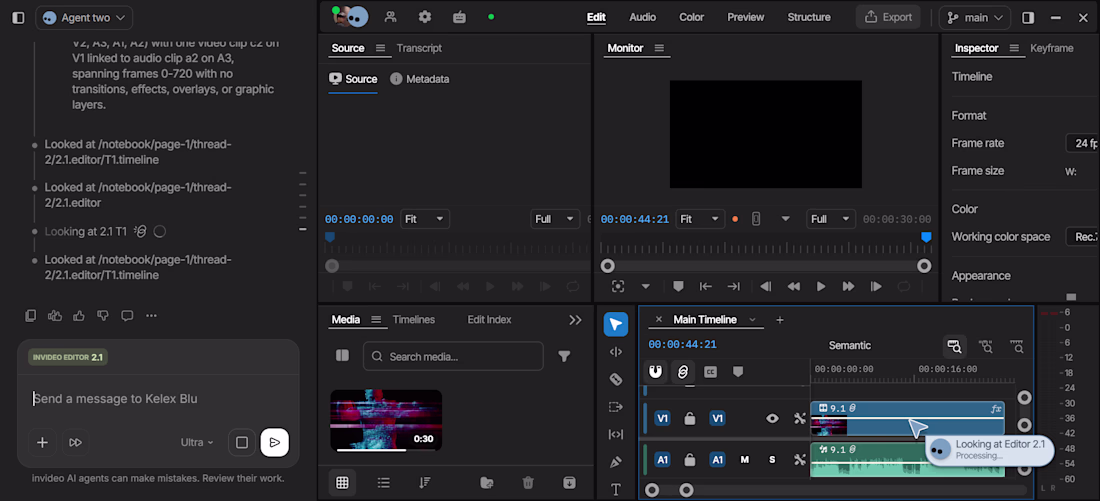Select the text tool
1100x501 pixels.
click(x=616, y=489)
